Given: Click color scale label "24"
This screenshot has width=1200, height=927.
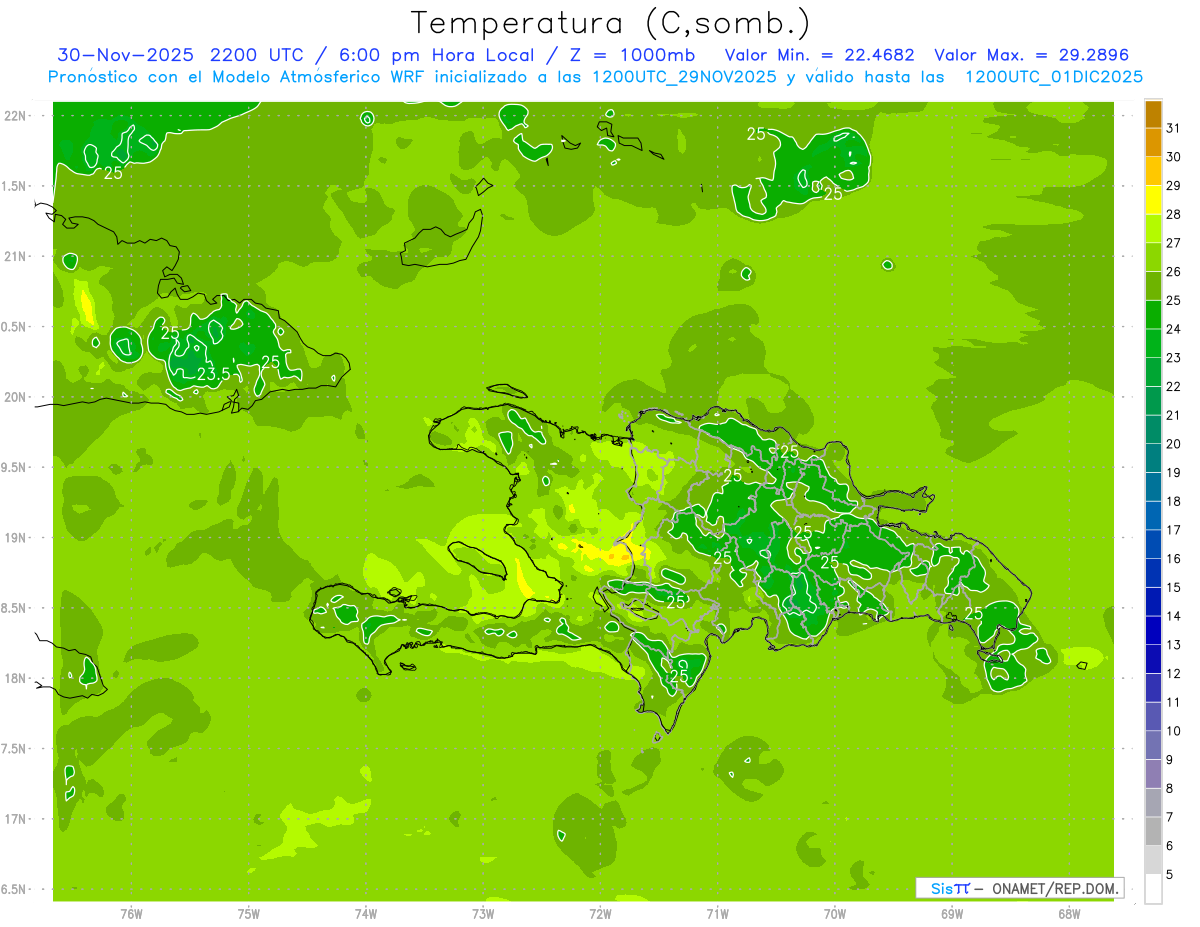Looking at the screenshot, I should [x=1174, y=328].
